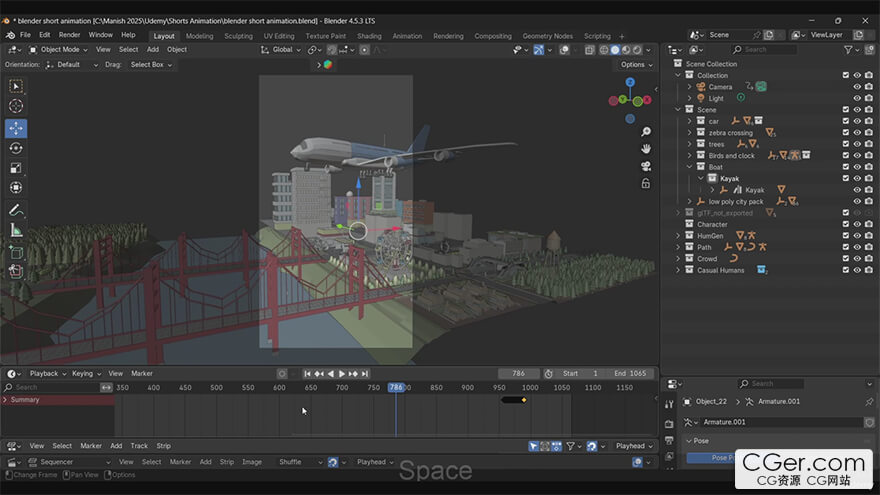Click the current frame field showing 786
Viewport: 880px width, 495px height.
[518, 374]
